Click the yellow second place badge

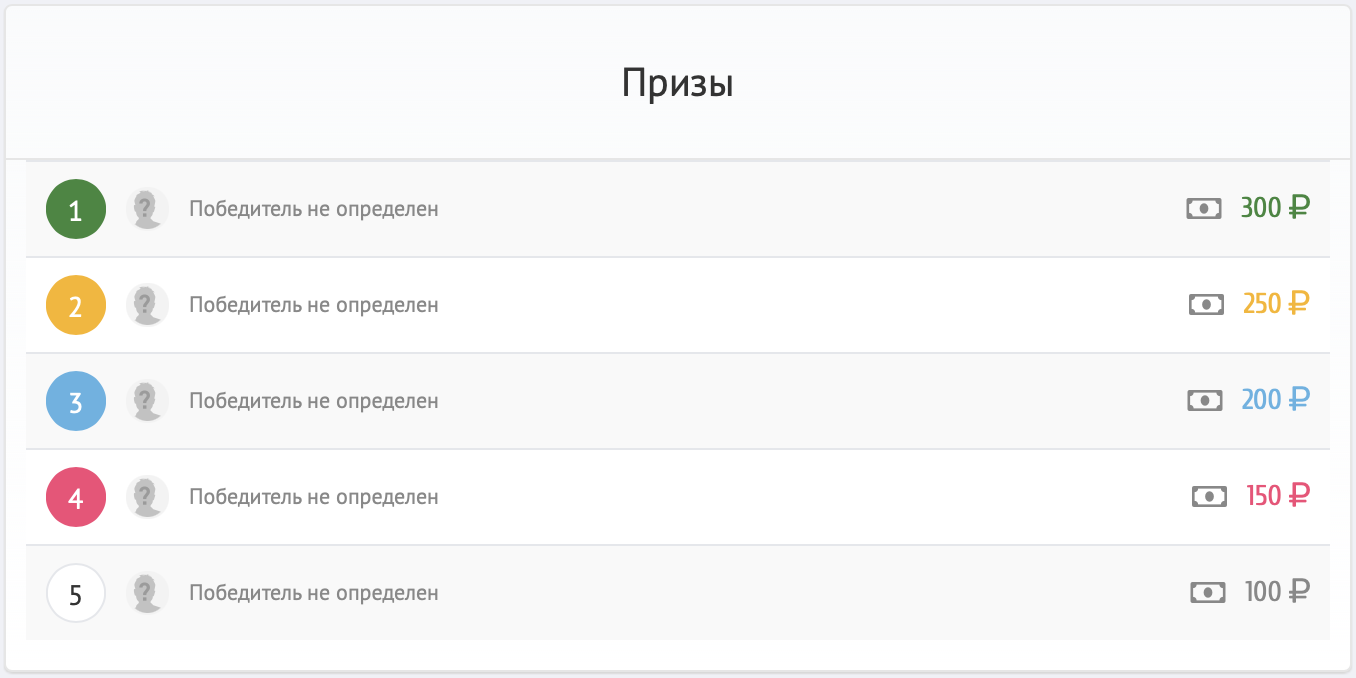[76, 305]
